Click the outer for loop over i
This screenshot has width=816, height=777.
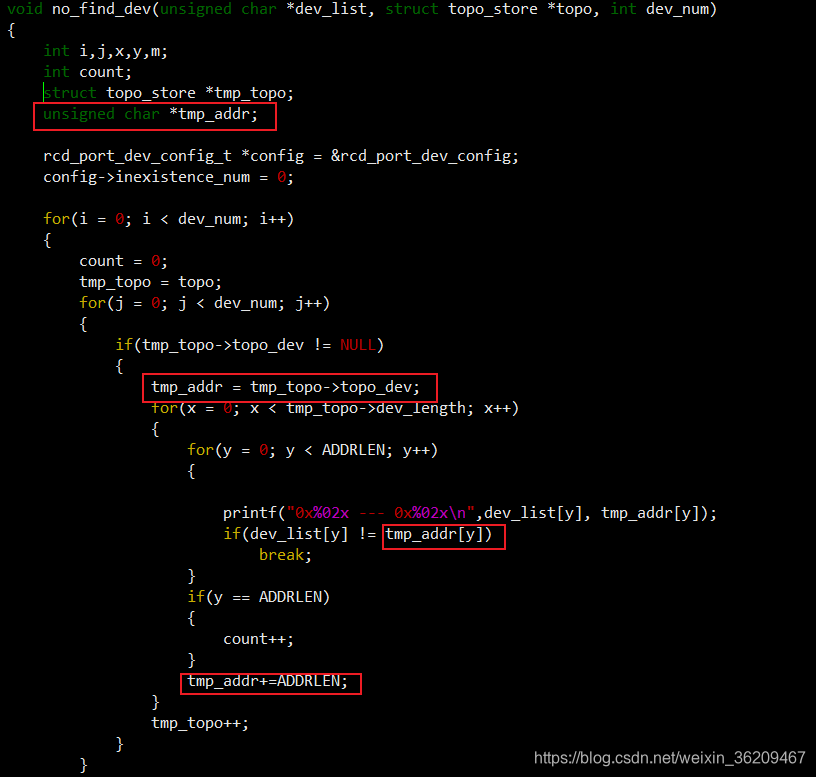(169, 219)
